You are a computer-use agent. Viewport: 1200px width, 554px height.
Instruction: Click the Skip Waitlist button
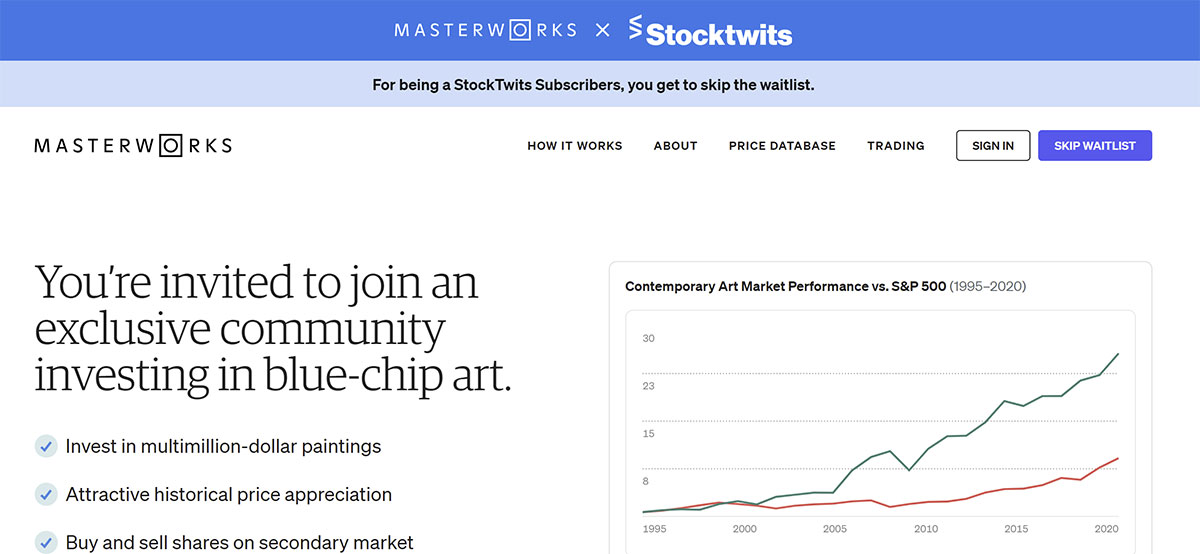[1094, 146]
